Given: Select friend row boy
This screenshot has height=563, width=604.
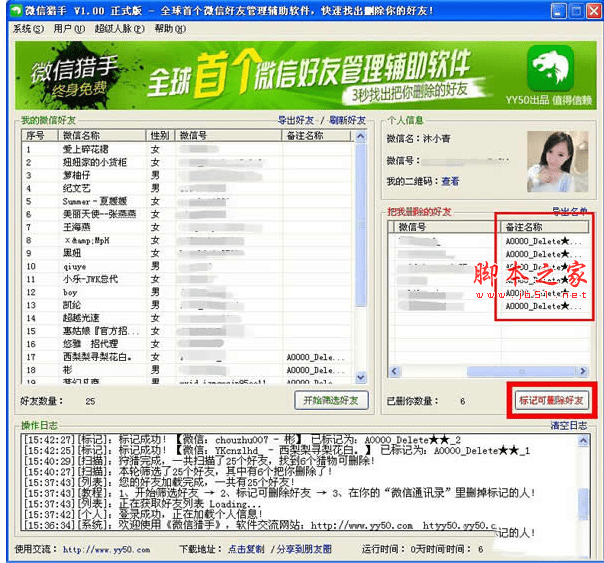Looking at the screenshot, I should pyautogui.click(x=187, y=292).
